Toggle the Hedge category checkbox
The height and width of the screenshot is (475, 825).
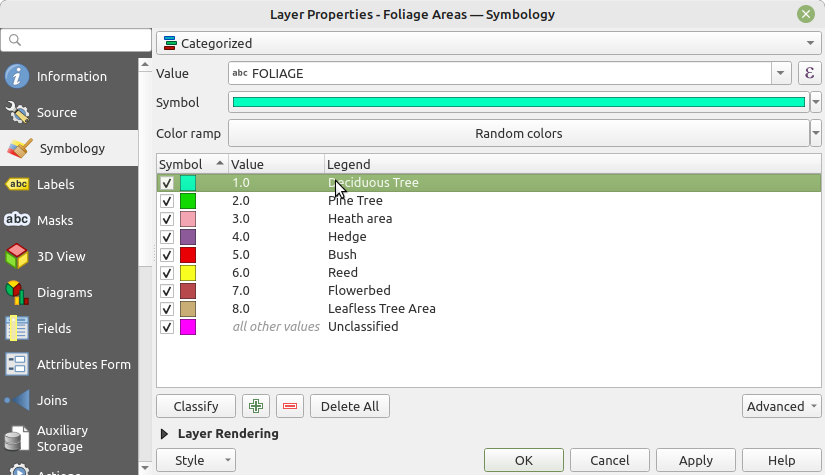167,237
